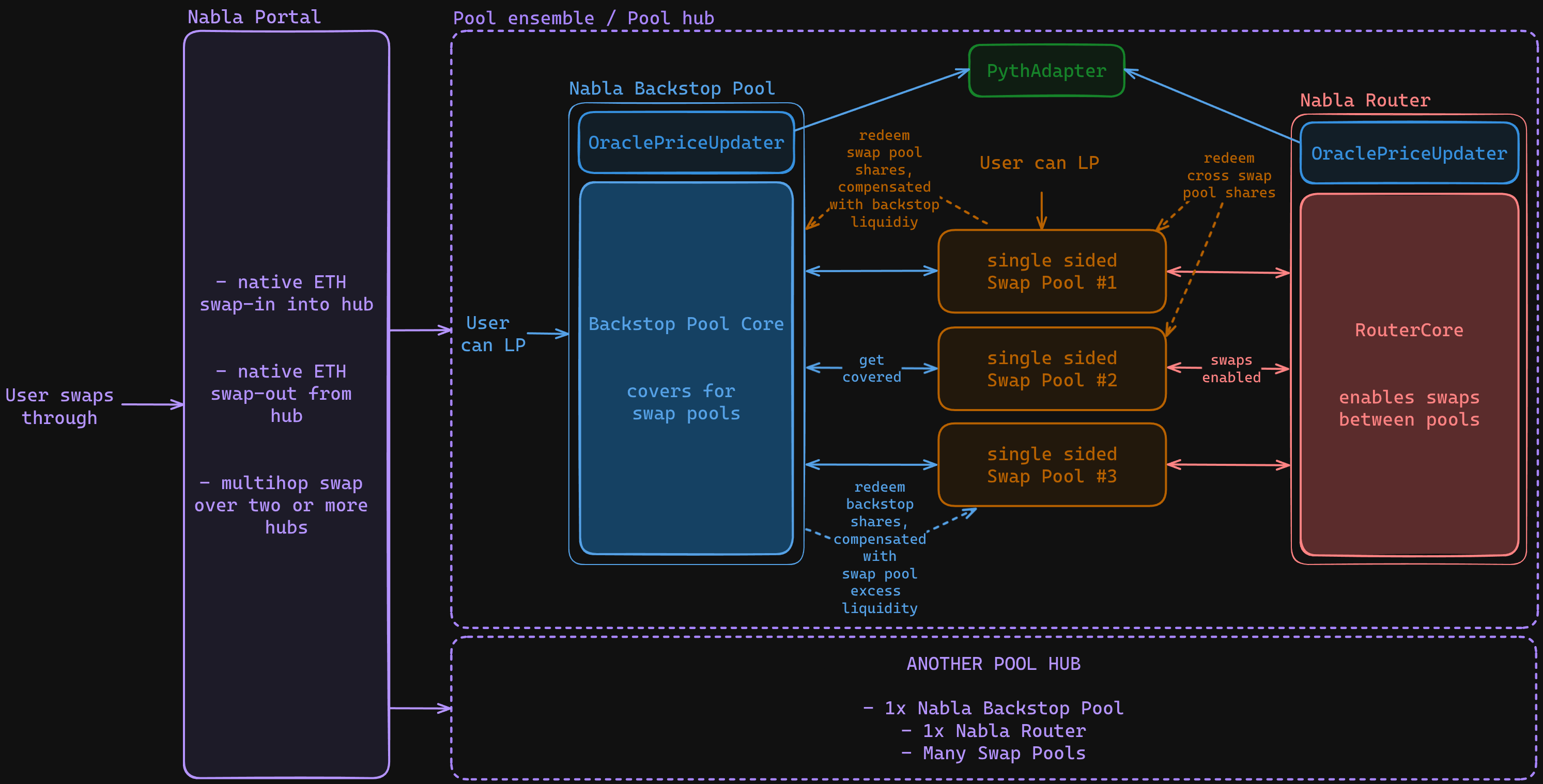Select single sided Swap Pool #1 box

click(x=1052, y=271)
